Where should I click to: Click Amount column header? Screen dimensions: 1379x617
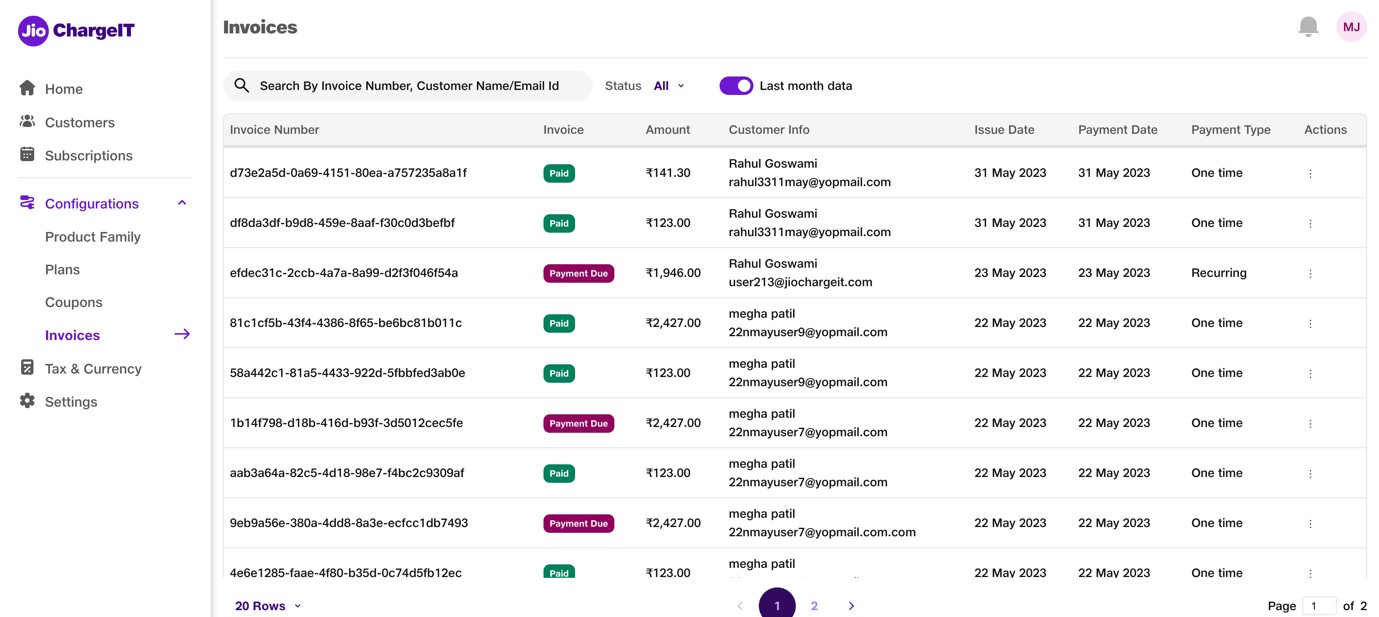coord(668,130)
